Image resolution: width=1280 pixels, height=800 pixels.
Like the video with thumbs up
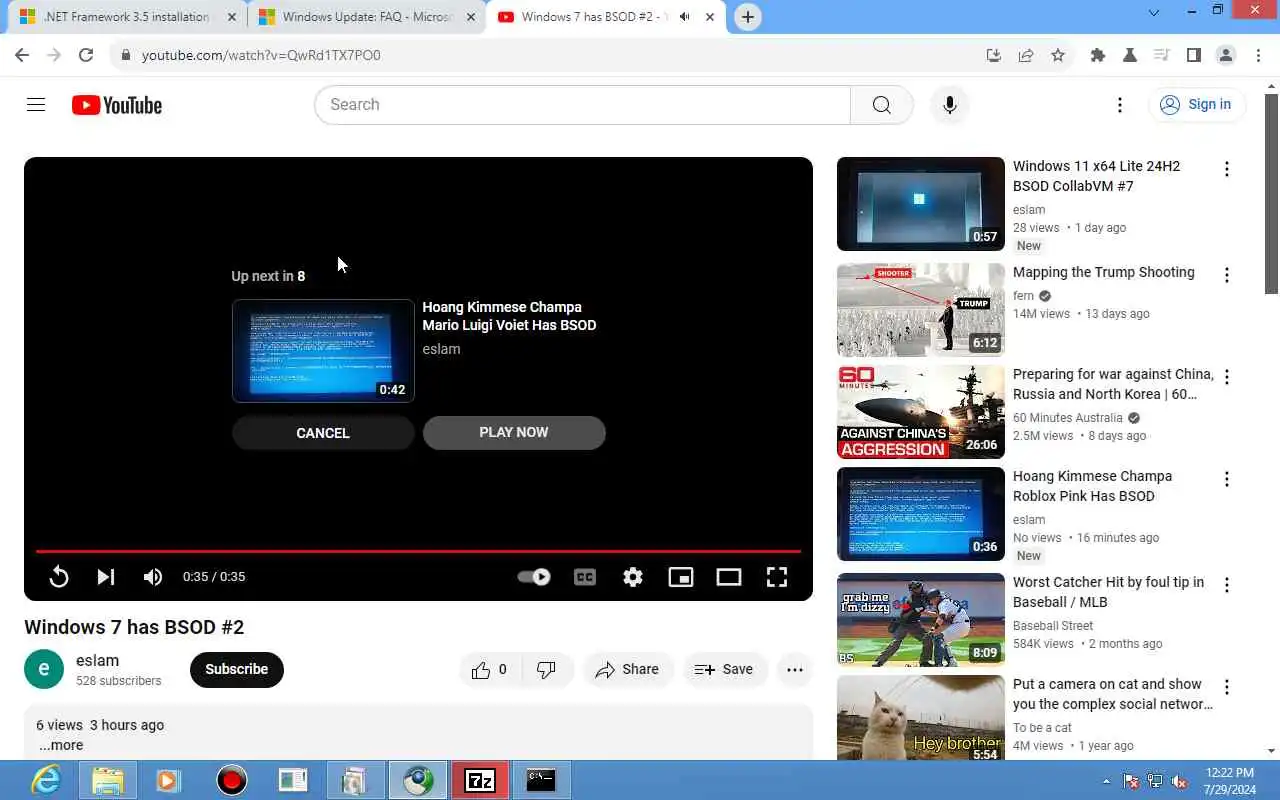[x=489, y=670]
